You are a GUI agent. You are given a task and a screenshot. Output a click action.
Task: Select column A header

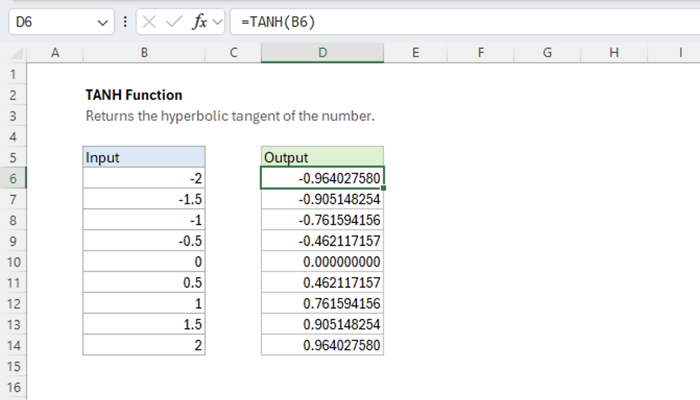pos(55,53)
